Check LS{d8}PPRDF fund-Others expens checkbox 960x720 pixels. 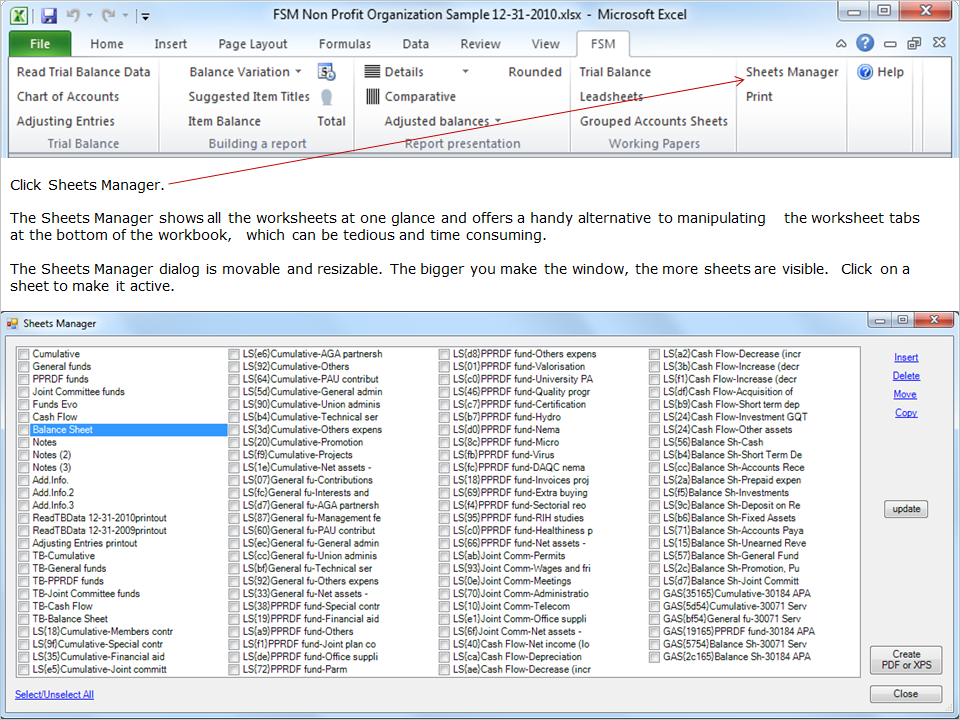point(444,354)
